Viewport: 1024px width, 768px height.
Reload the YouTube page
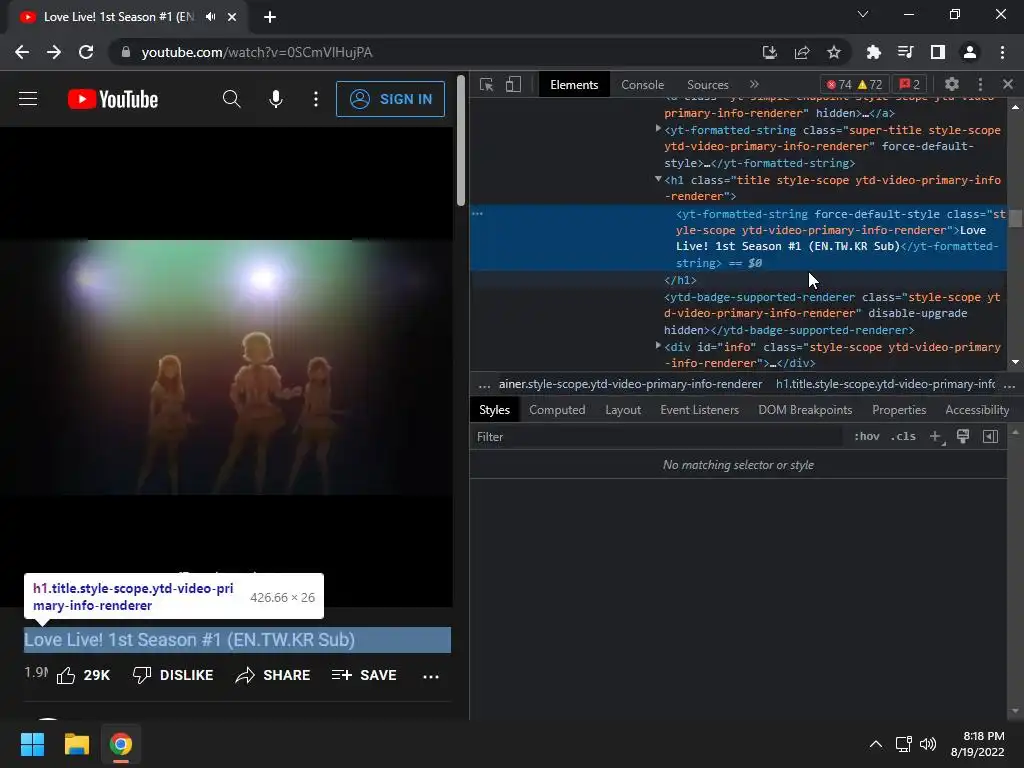click(86, 52)
